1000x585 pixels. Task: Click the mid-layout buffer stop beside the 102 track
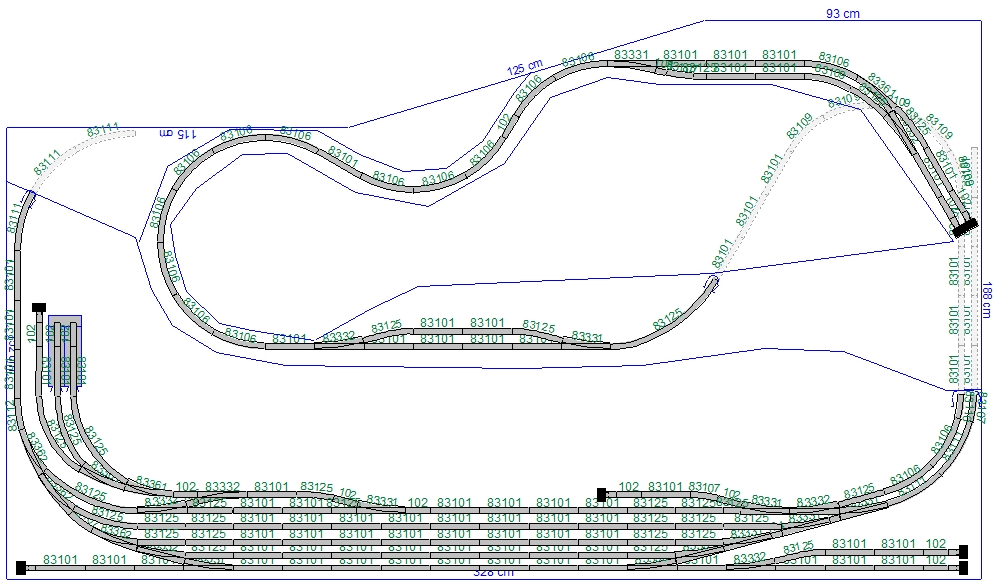click(x=601, y=494)
